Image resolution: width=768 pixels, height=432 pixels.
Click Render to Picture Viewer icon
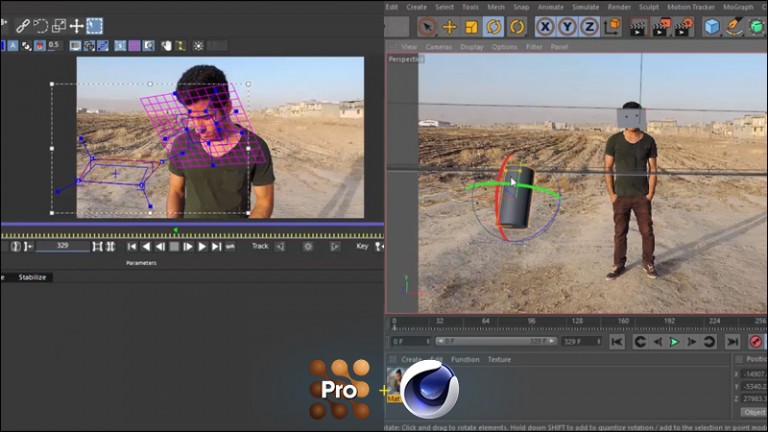point(660,26)
